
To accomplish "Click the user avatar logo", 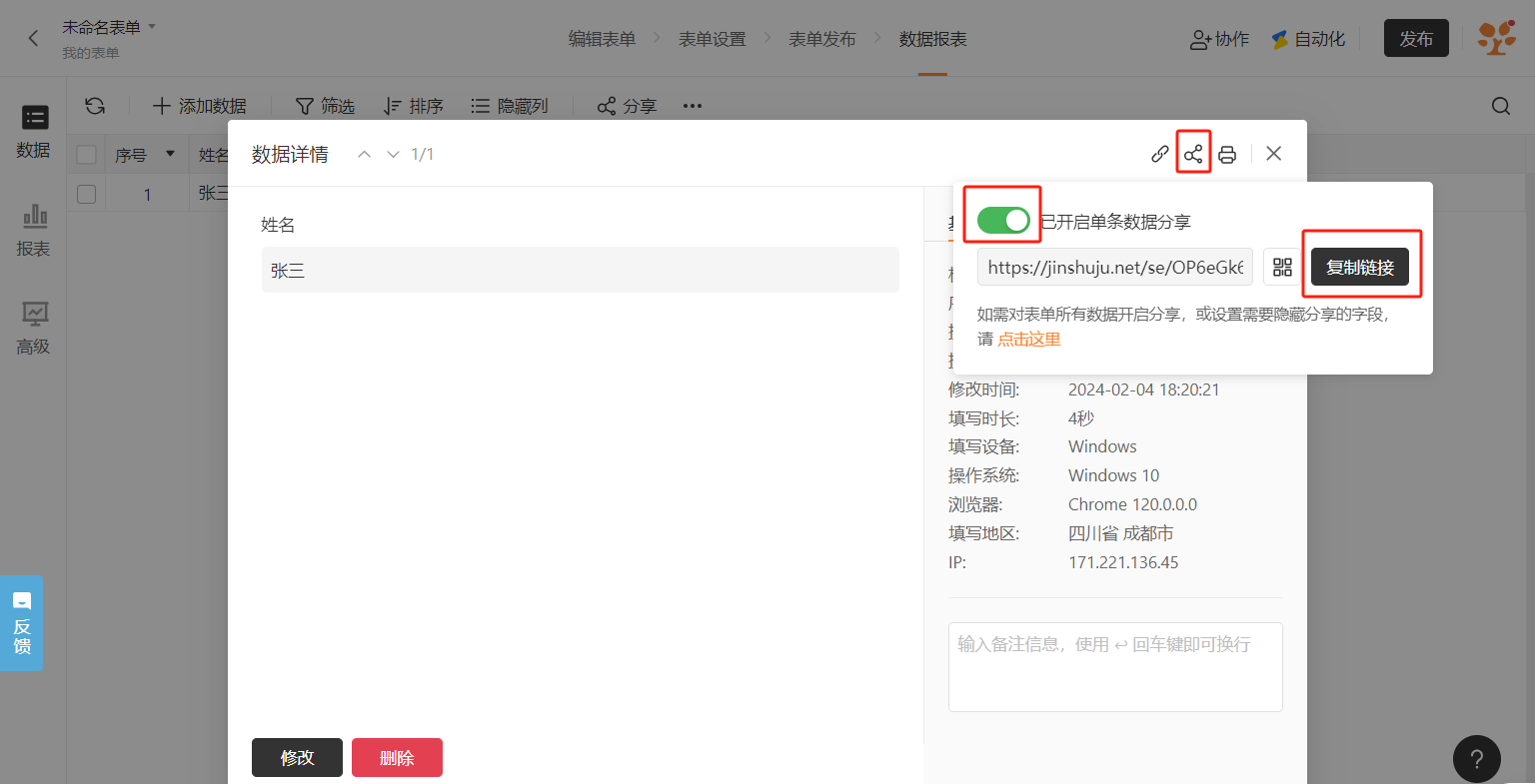I will [x=1496, y=38].
